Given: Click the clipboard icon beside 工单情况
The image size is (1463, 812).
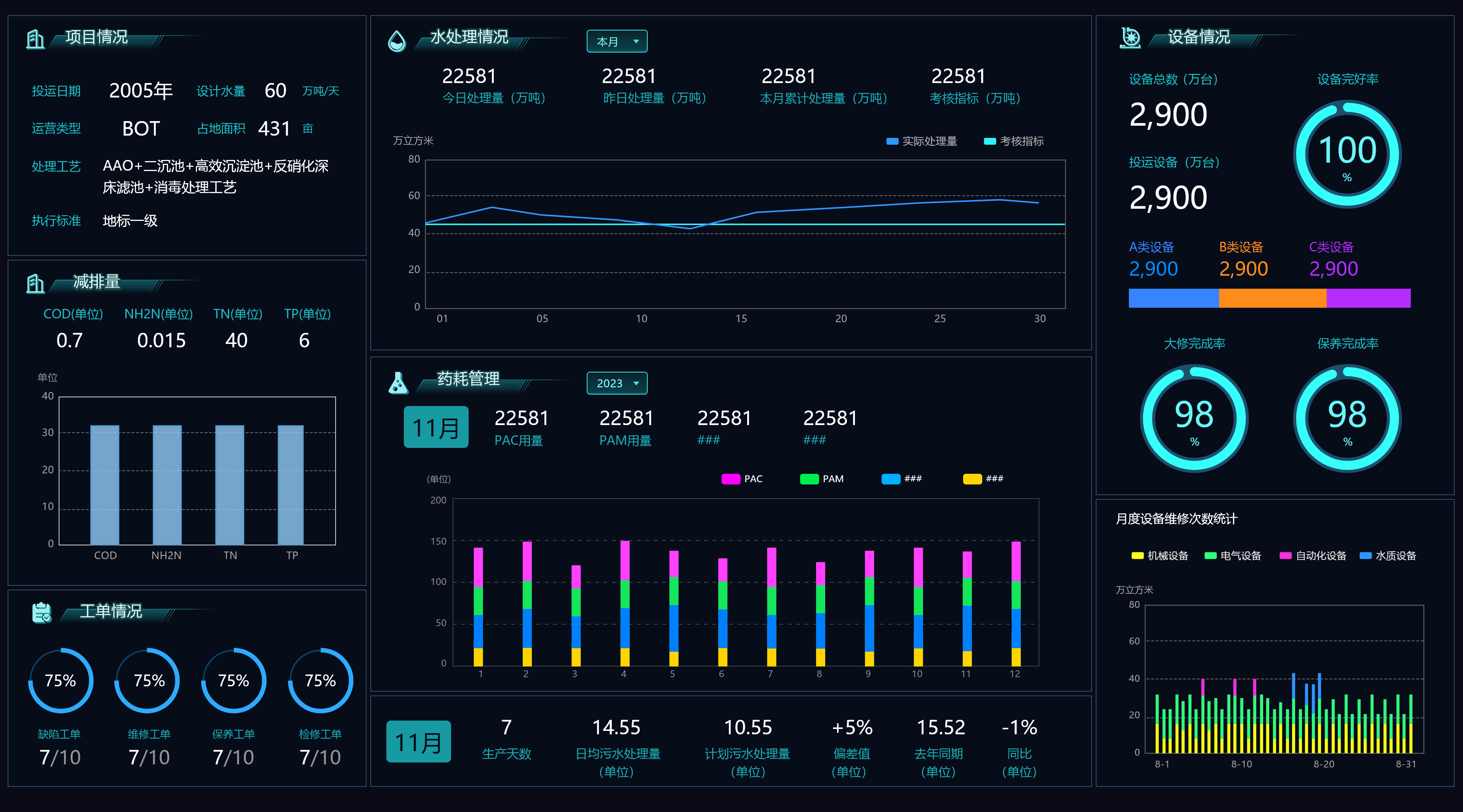Looking at the screenshot, I should click(x=42, y=613).
